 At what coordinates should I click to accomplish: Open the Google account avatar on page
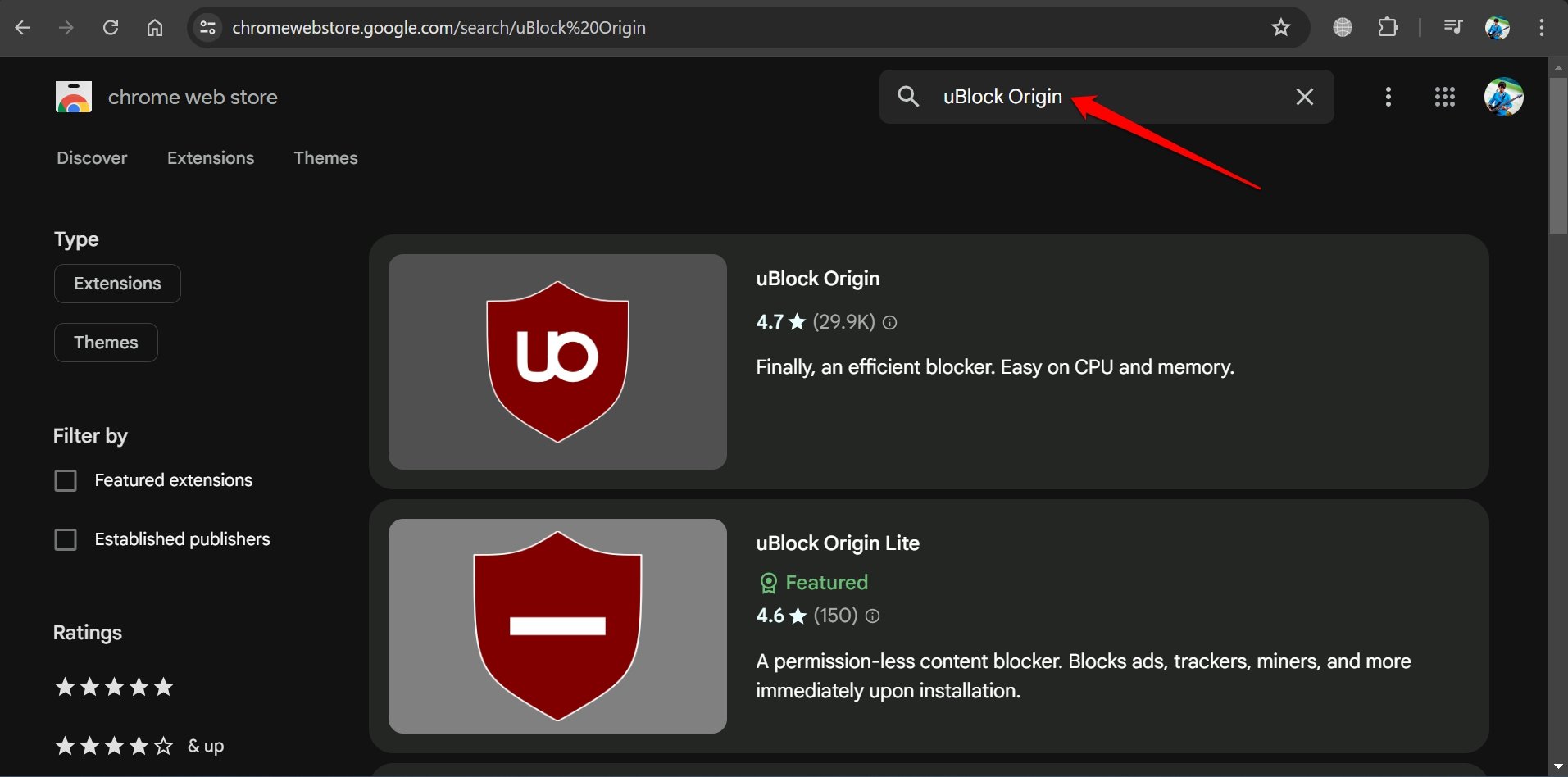tap(1504, 97)
